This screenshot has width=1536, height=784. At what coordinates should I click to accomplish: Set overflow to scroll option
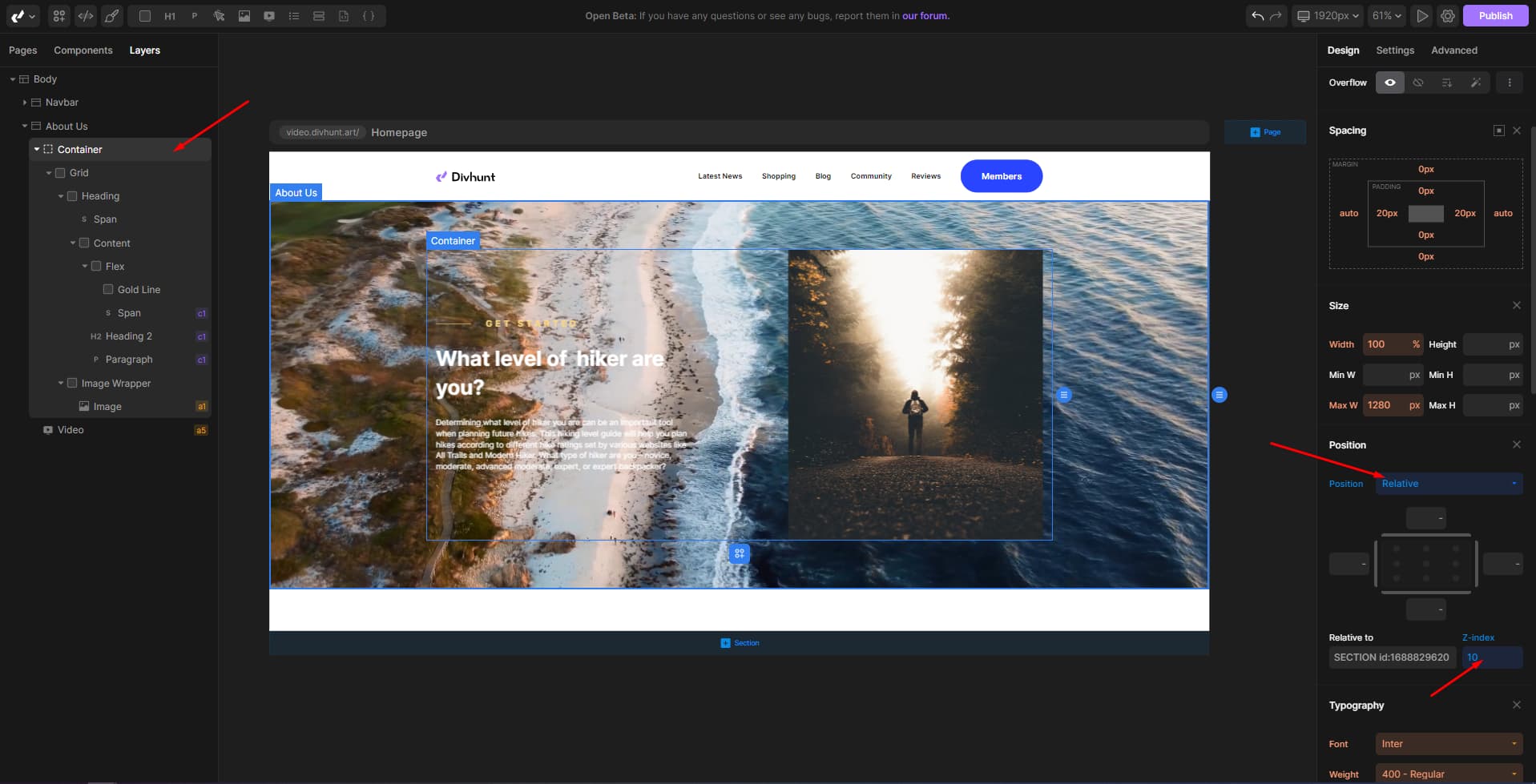coord(1447,82)
